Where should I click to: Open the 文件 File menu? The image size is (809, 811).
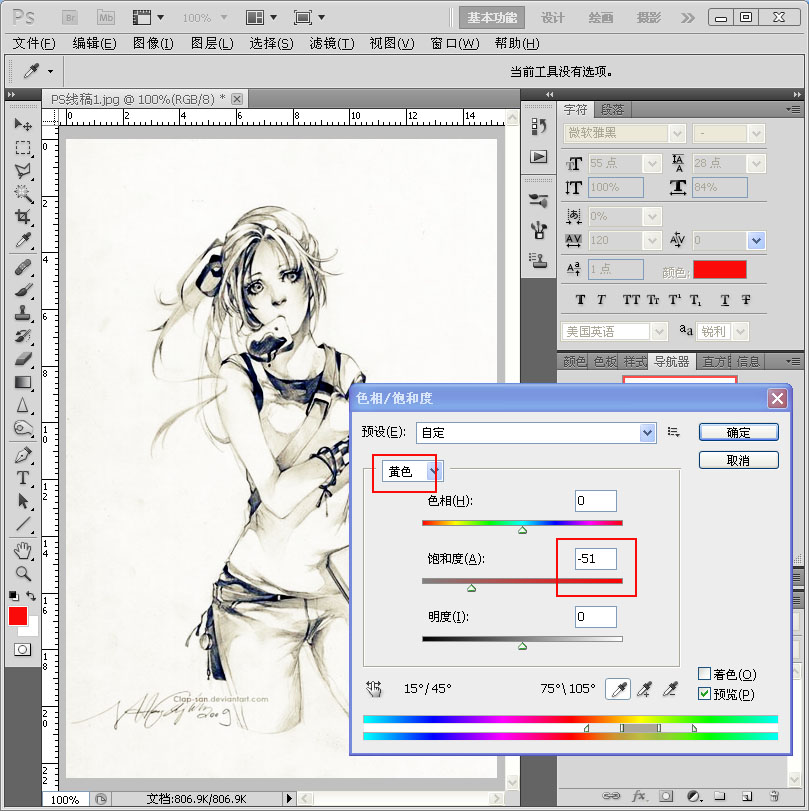point(34,43)
